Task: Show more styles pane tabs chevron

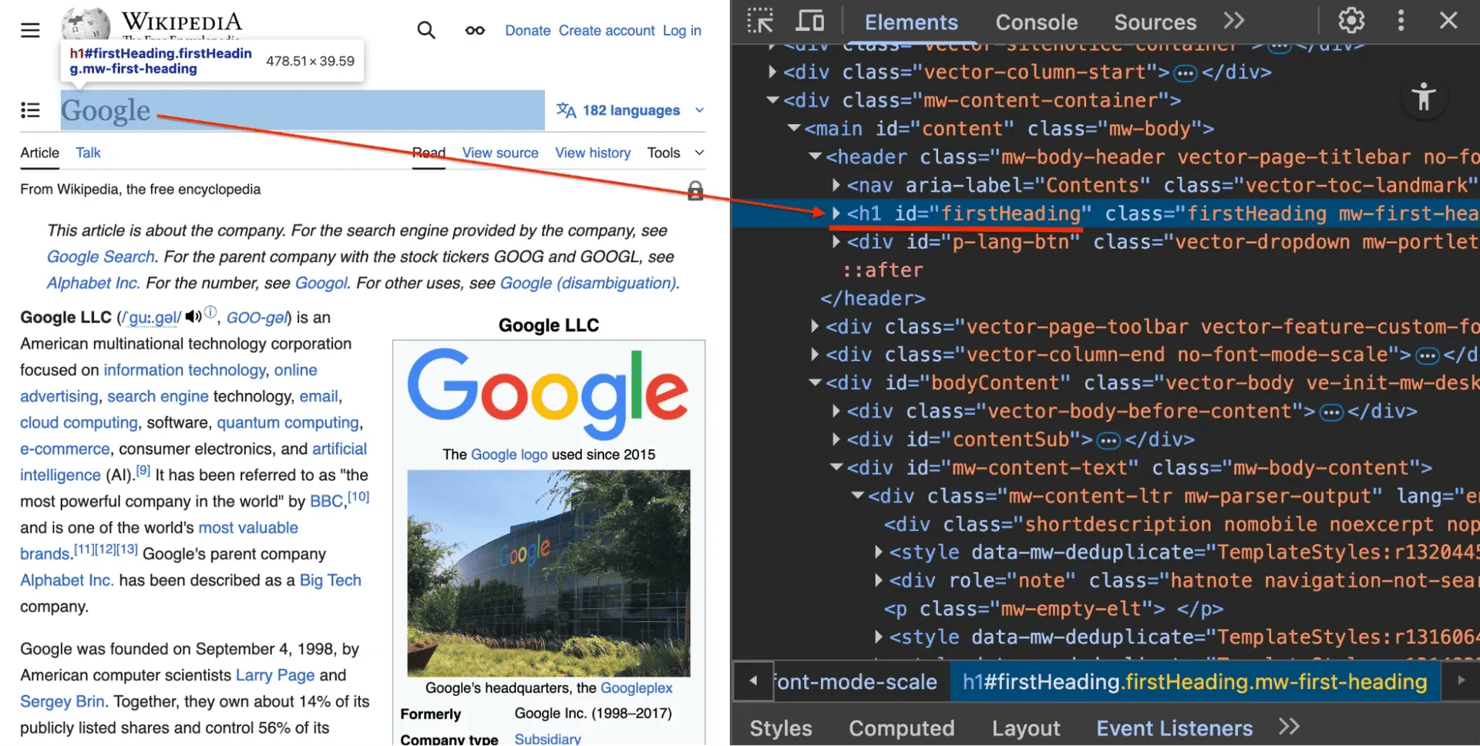Action: [1289, 727]
